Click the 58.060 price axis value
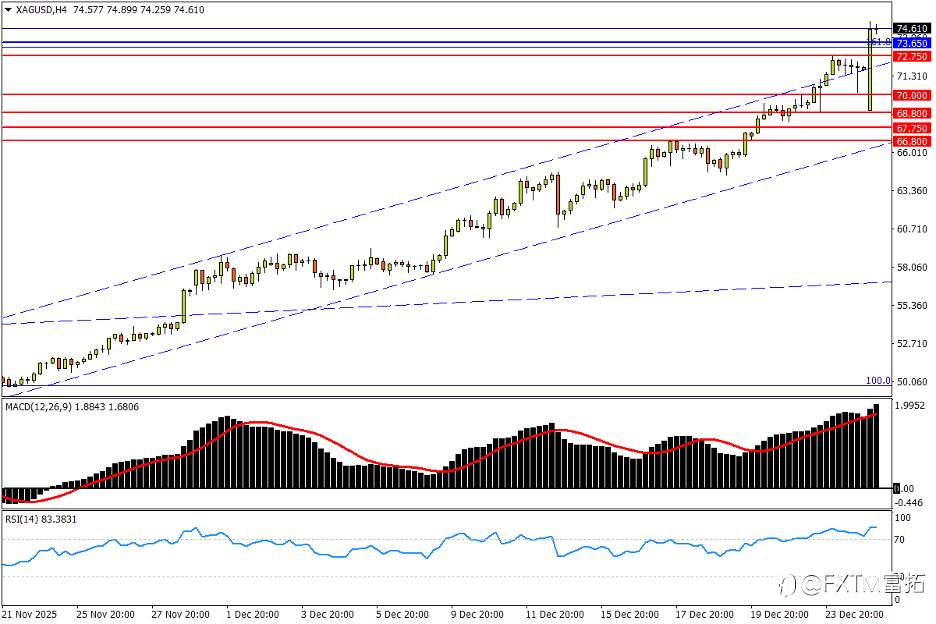Image resolution: width=936 pixels, height=624 pixels. pyautogui.click(x=912, y=267)
